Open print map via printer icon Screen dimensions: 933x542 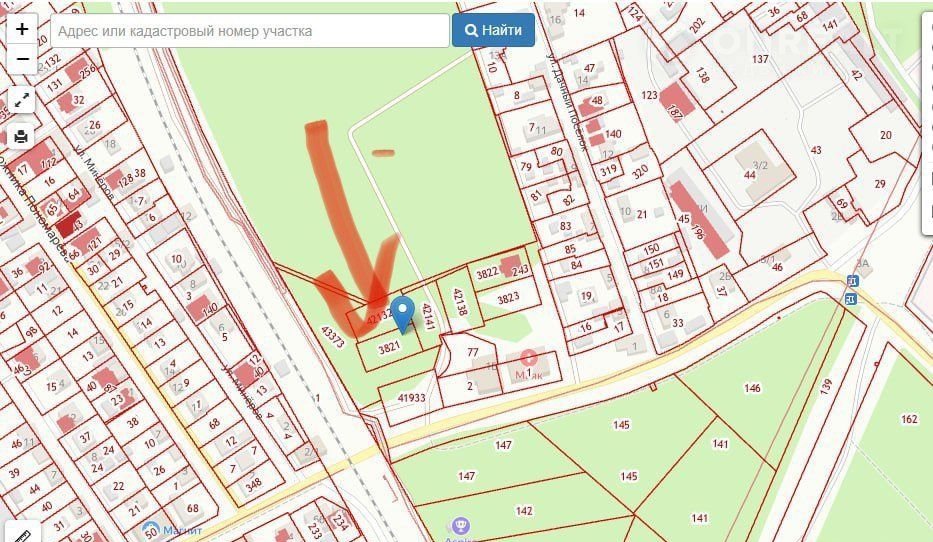click(x=21, y=136)
